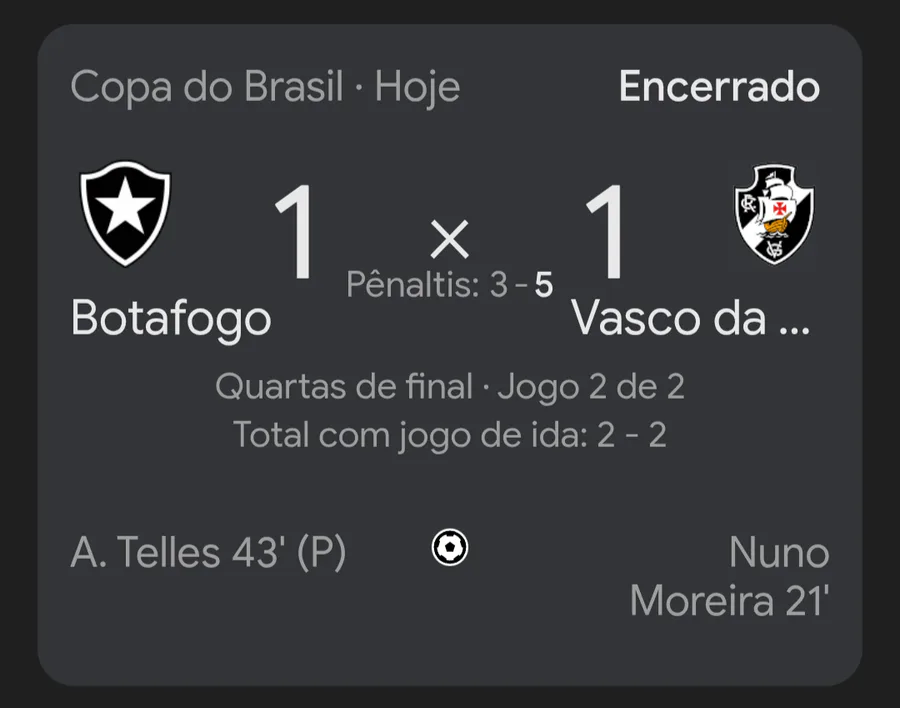900x708 pixels.
Task: Click the soccer ball goals icon
Action: click(x=450, y=547)
